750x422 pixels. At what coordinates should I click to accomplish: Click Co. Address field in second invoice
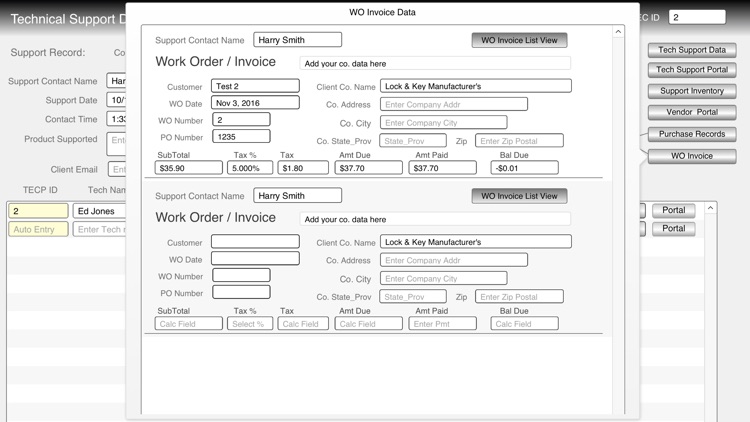click(454, 260)
